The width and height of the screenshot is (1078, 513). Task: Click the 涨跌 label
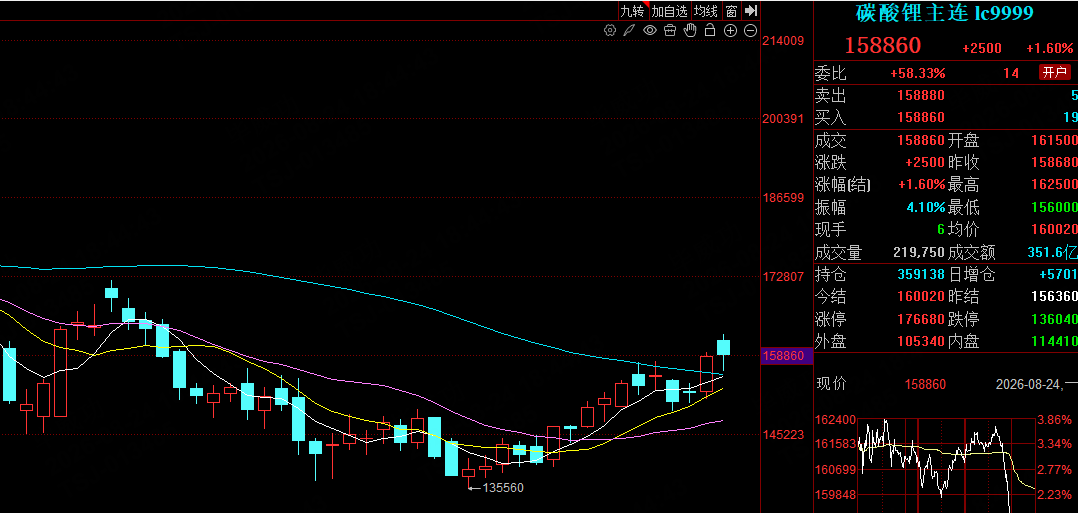[x=830, y=163]
